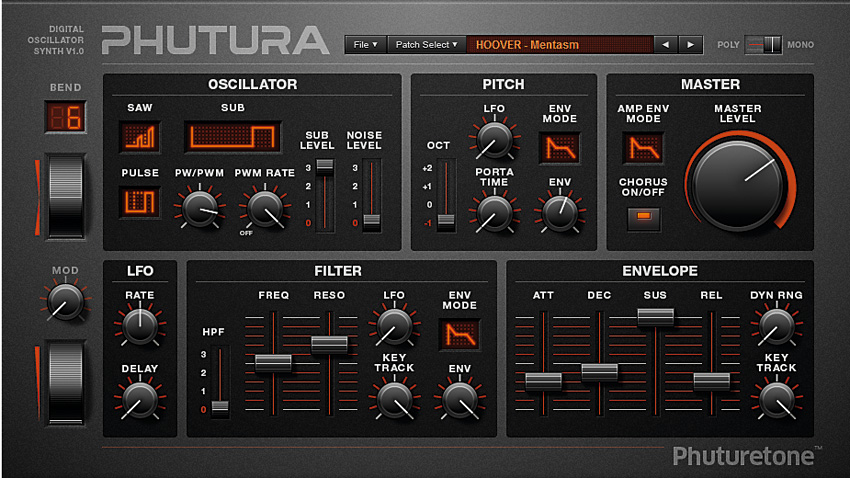Viewport: 850px width, 478px height.
Task: Adjust the MOD knob
Action: [66, 302]
